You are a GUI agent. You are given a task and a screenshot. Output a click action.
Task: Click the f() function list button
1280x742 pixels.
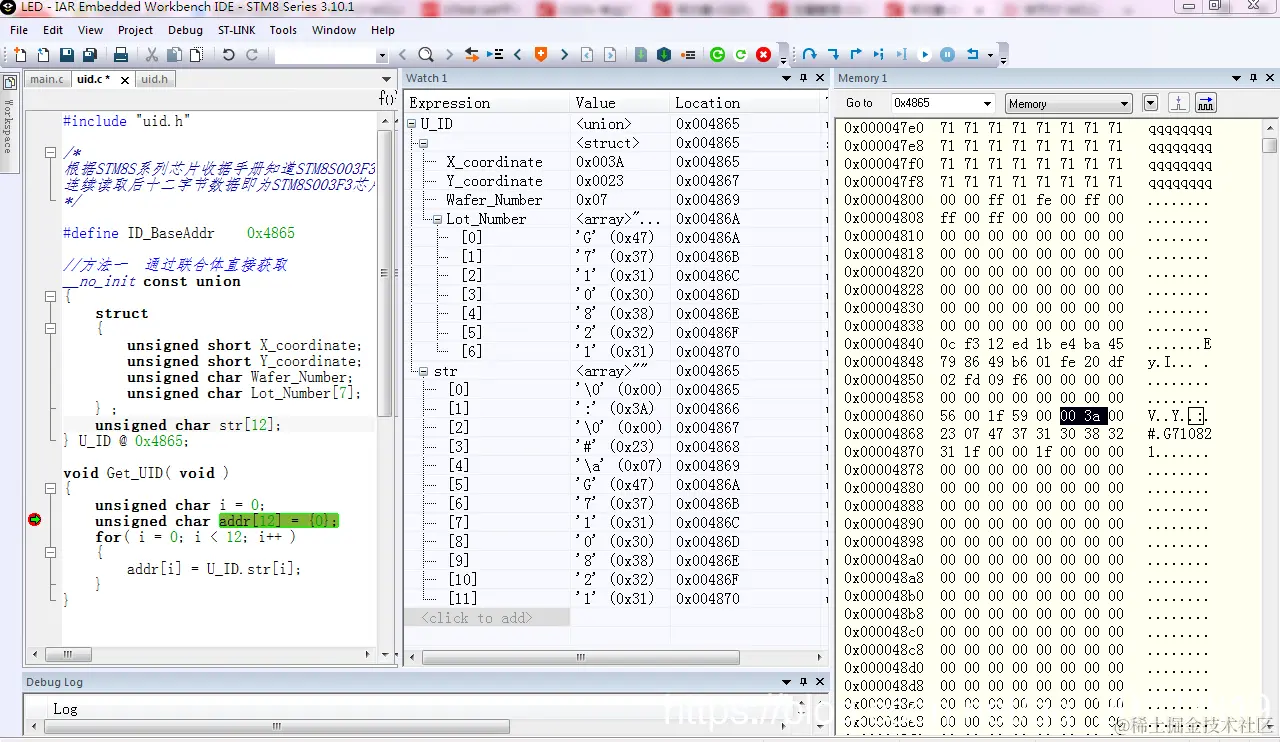(387, 98)
